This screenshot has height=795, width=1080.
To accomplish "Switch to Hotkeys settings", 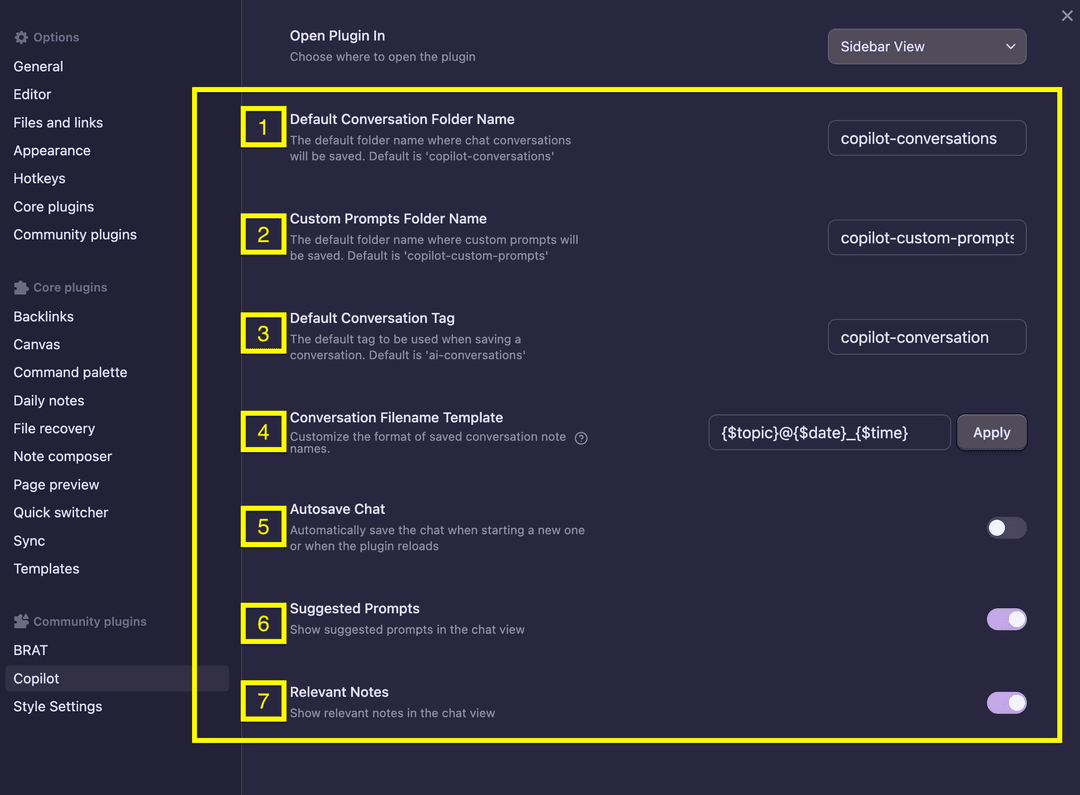I will pos(39,178).
